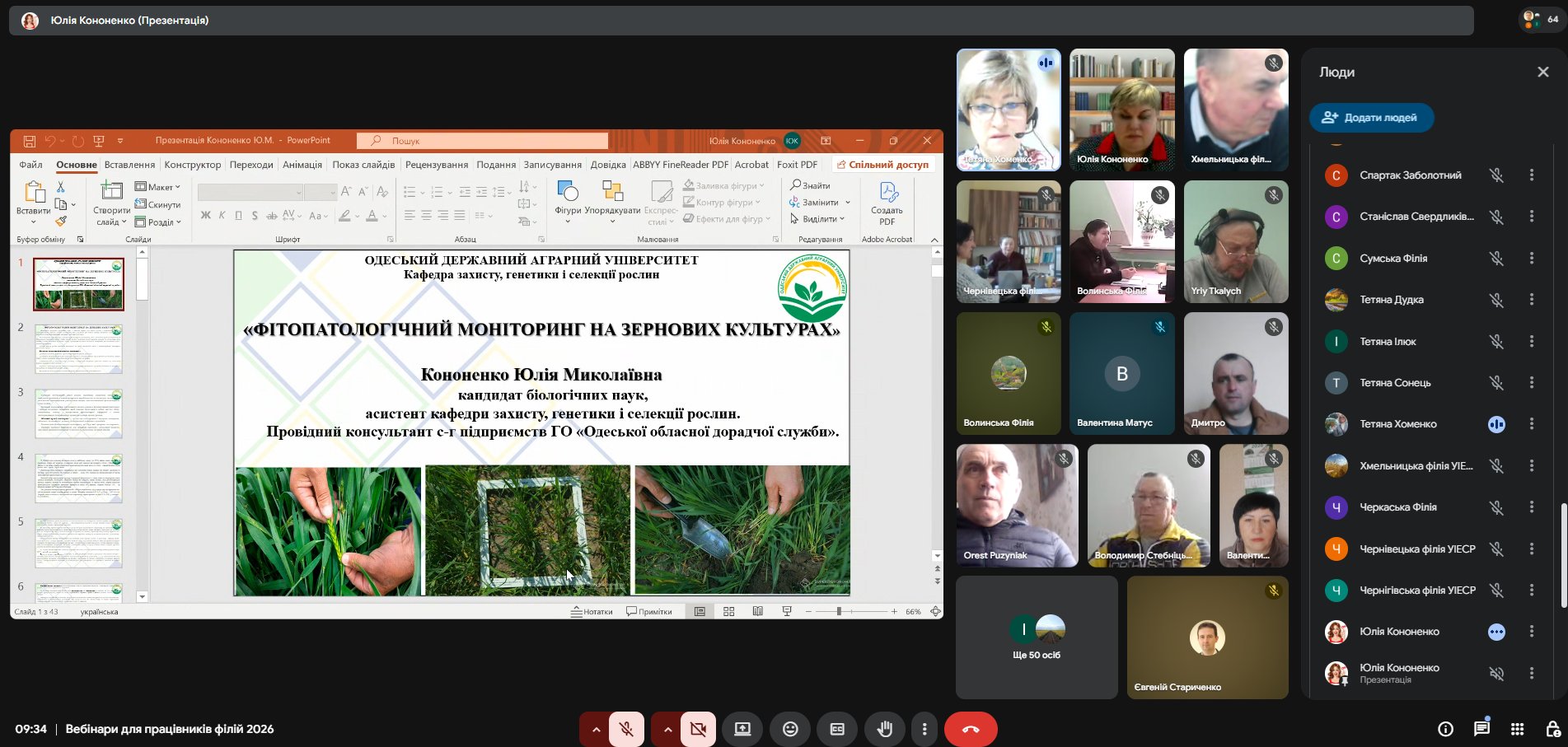
Task: Open the chat messages panel
Action: click(1481, 729)
